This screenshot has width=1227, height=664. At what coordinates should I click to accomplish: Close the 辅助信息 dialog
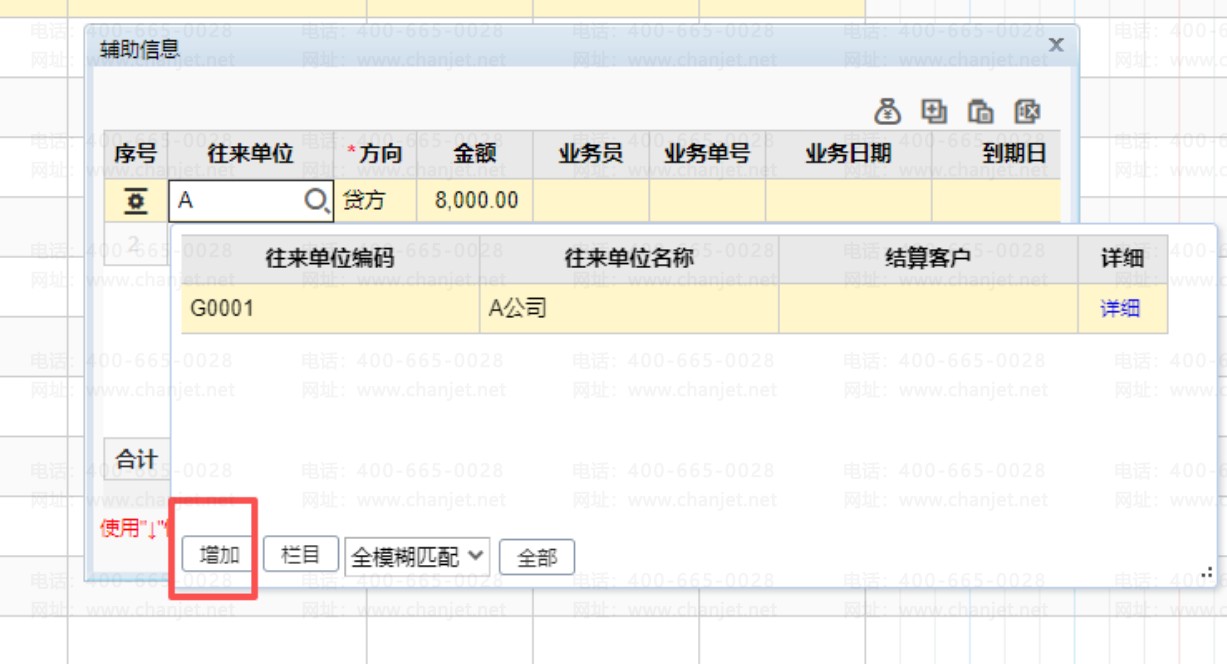1055,45
